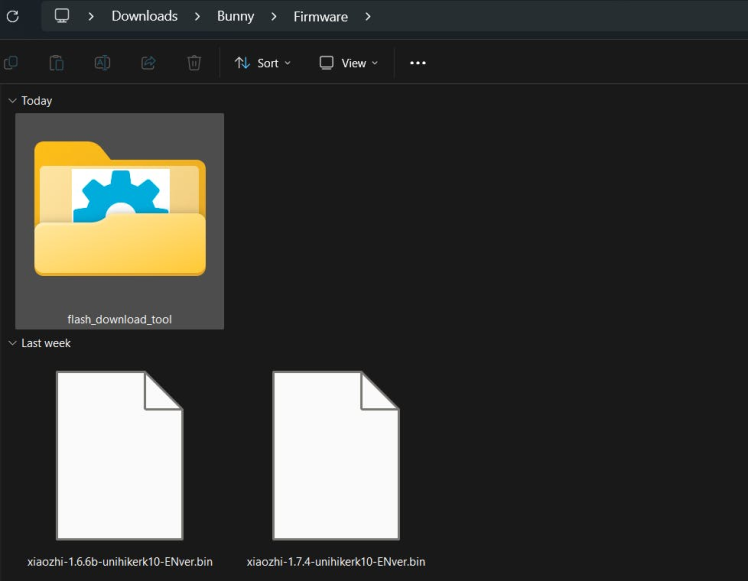Click the Paste clipboard icon

click(57, 63)
